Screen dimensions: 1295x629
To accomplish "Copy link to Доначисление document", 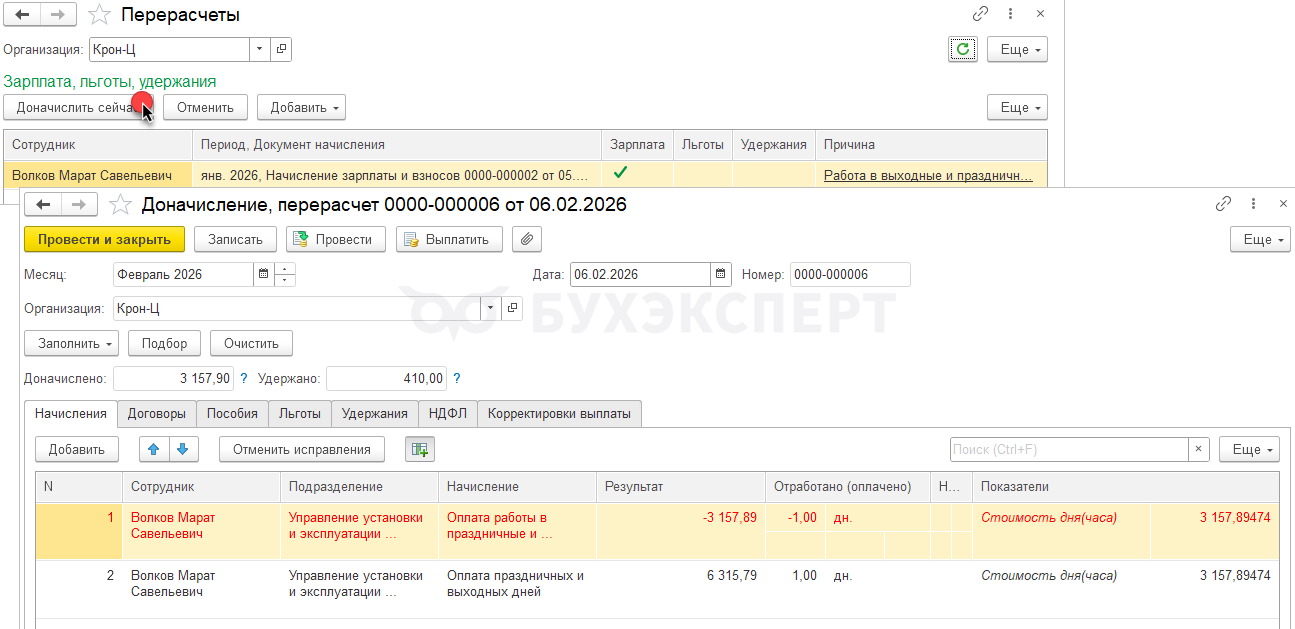I will (x=1223, y=204).
